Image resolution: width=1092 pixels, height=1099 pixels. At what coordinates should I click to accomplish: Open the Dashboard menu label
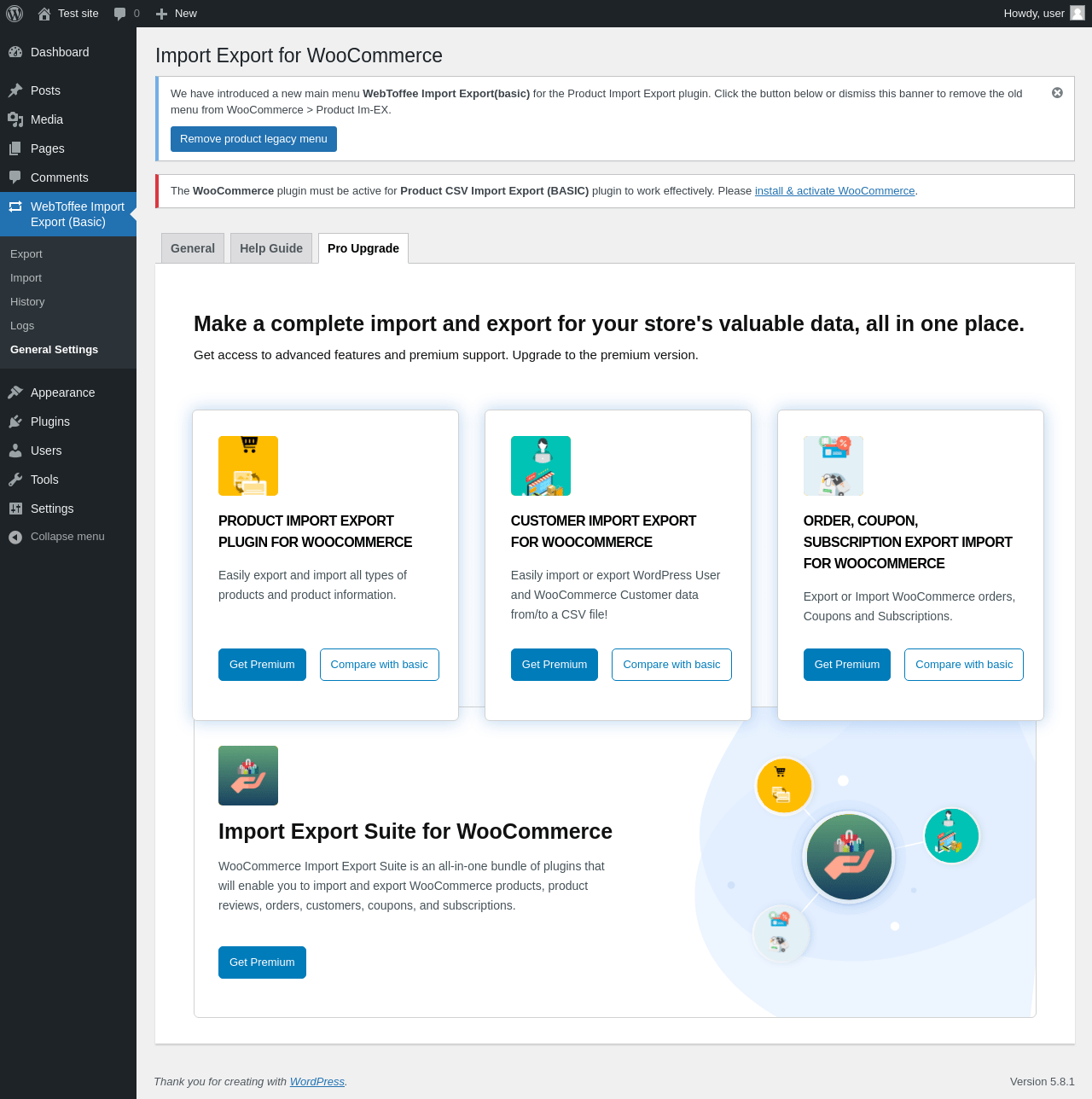click(x=60, y=52)
